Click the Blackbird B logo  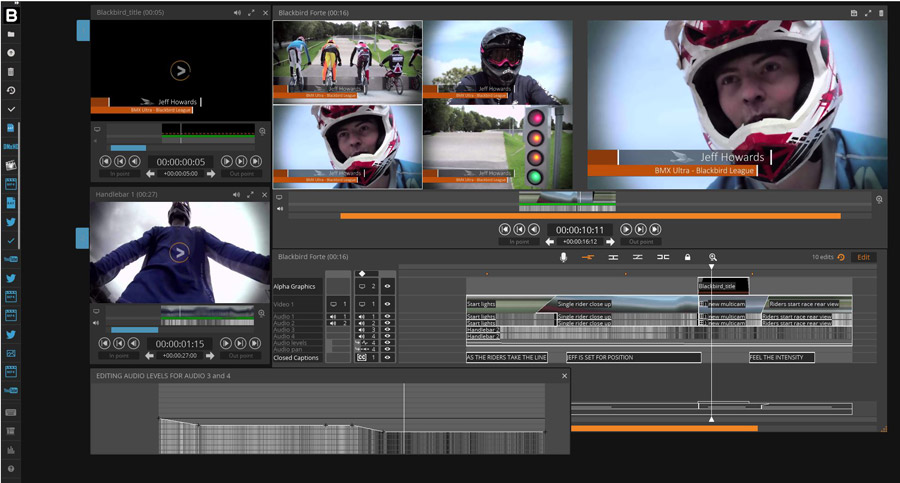[x=11, y=14]
